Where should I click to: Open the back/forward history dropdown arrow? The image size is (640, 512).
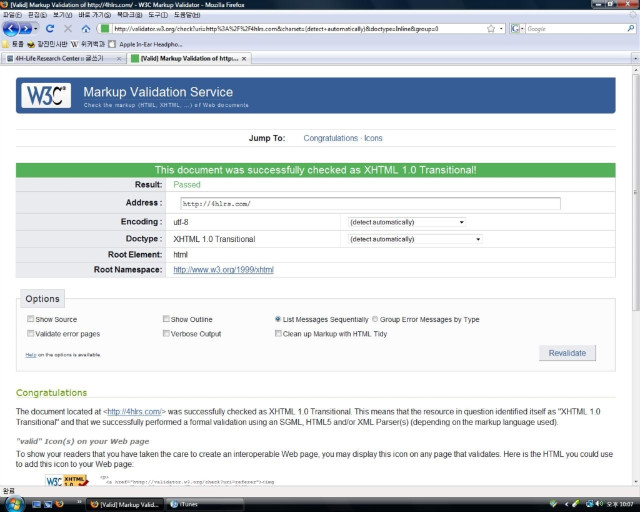pyautogui.click(x=36, y=29)
